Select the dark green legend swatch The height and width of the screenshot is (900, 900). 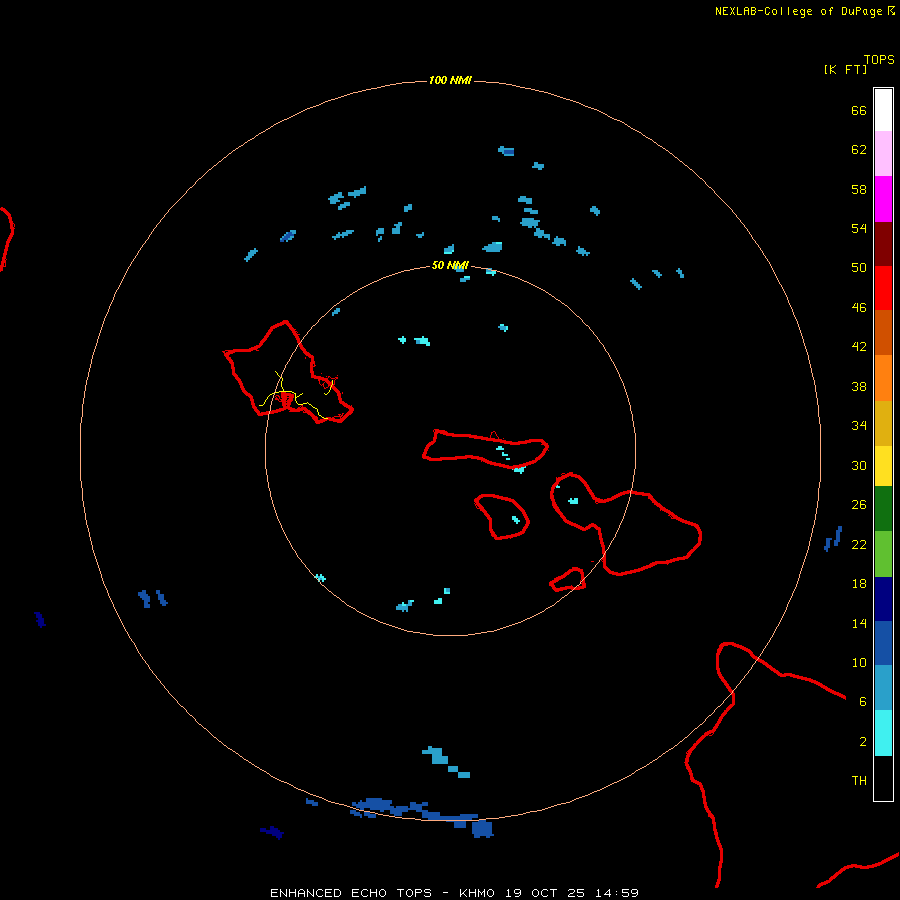[x=883, y=508]
